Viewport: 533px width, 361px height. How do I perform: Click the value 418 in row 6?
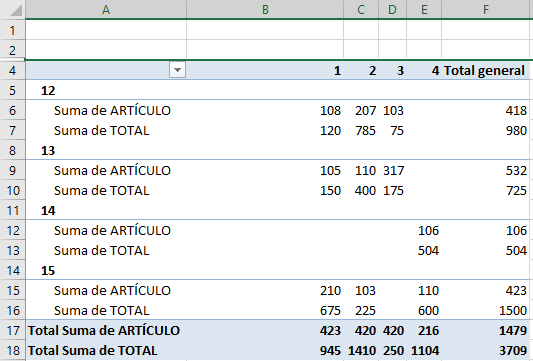click(x=516, y=110)
